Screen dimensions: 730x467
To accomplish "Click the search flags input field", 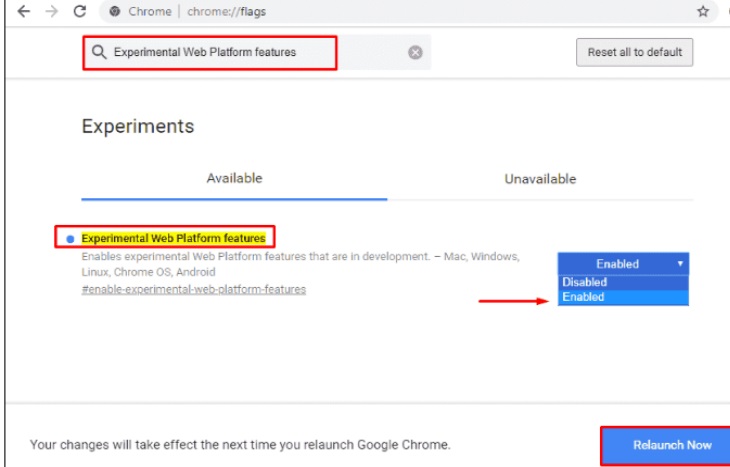I will coord(257,53).
